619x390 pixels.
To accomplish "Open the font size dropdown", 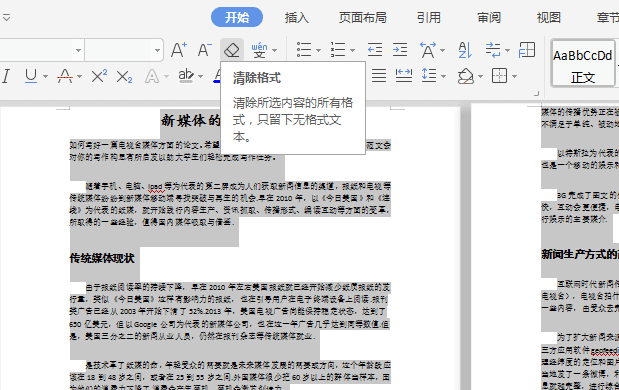I will coord(158,50).
